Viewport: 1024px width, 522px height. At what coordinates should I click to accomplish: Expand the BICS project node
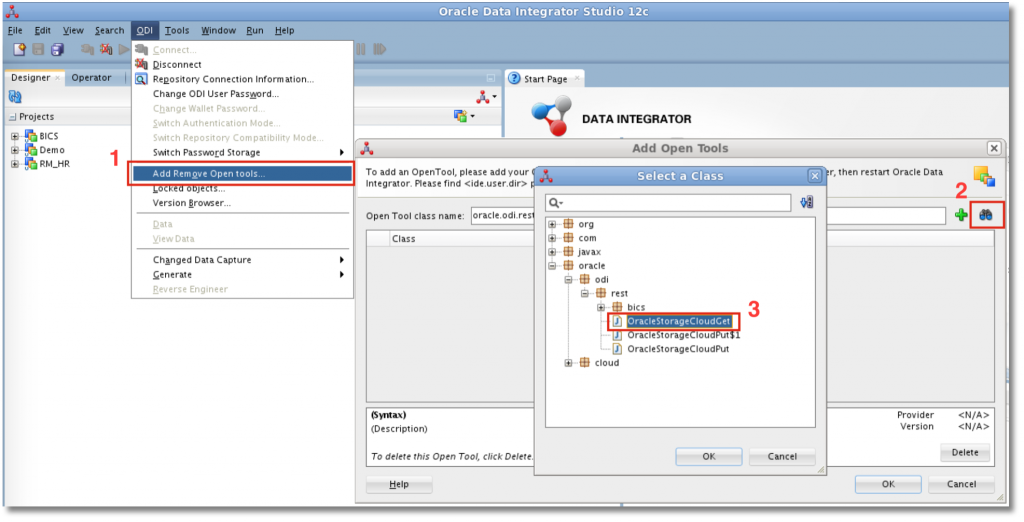click(x=14, y=137)
